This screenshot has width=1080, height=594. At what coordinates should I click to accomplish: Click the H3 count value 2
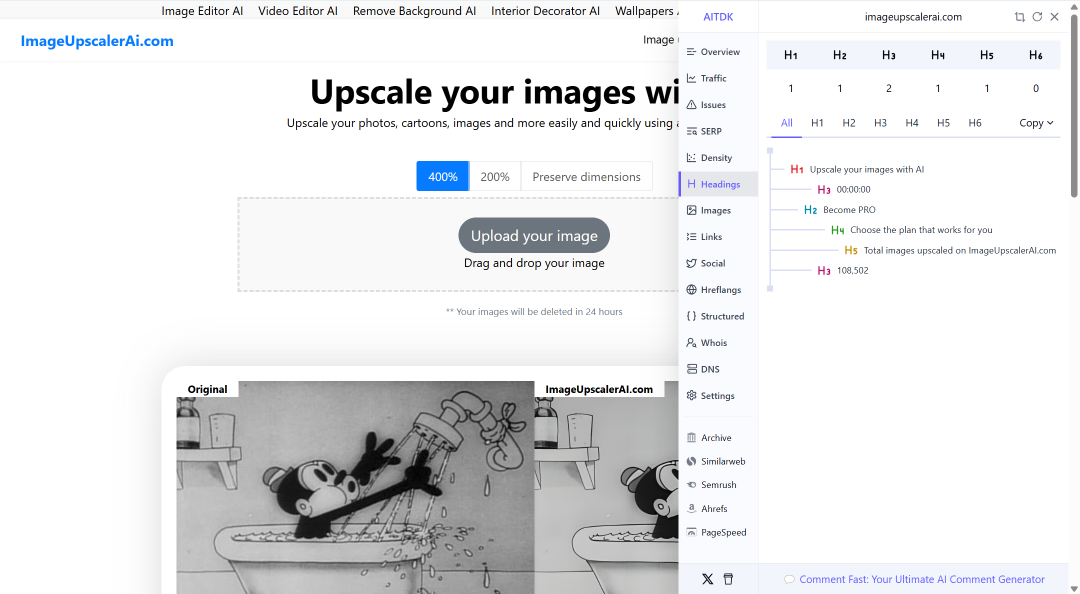point(889,88)
